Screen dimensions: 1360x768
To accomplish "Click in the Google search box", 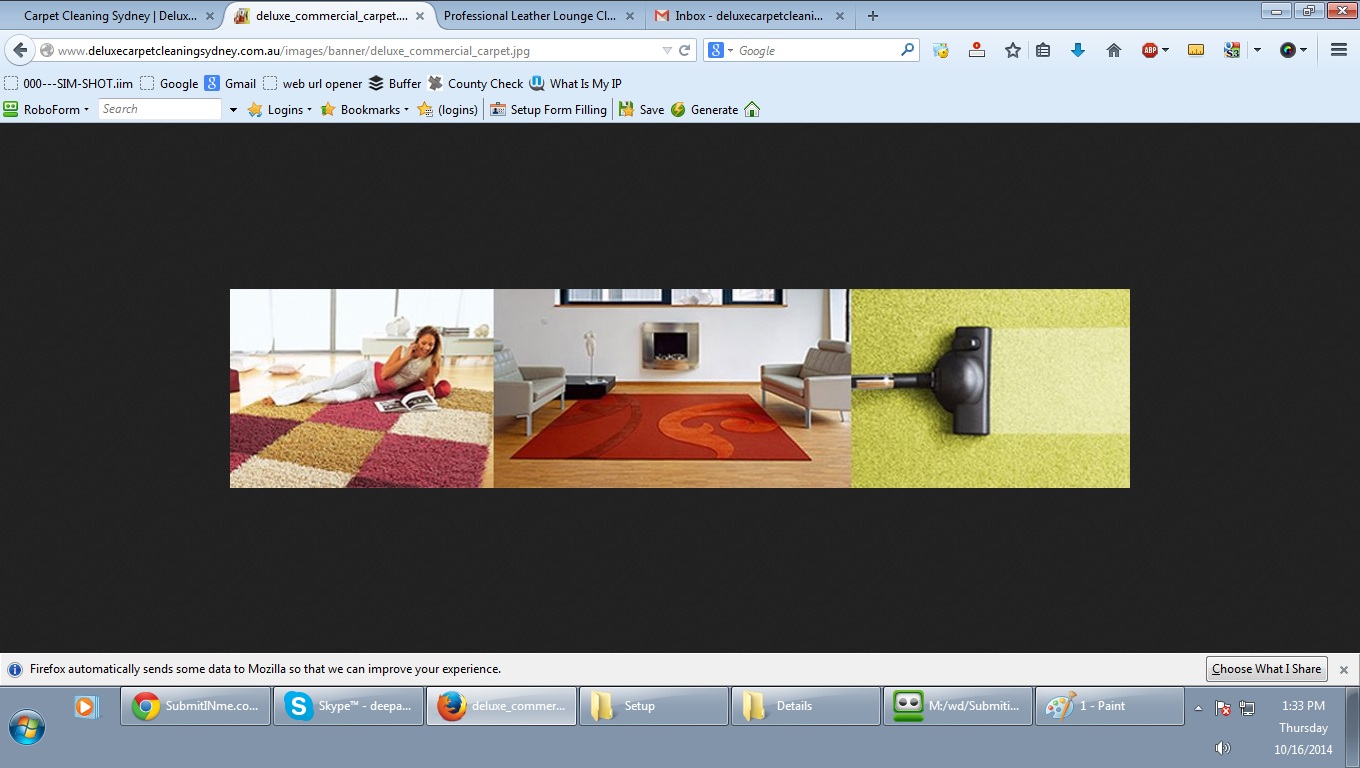I will [815, 50].
